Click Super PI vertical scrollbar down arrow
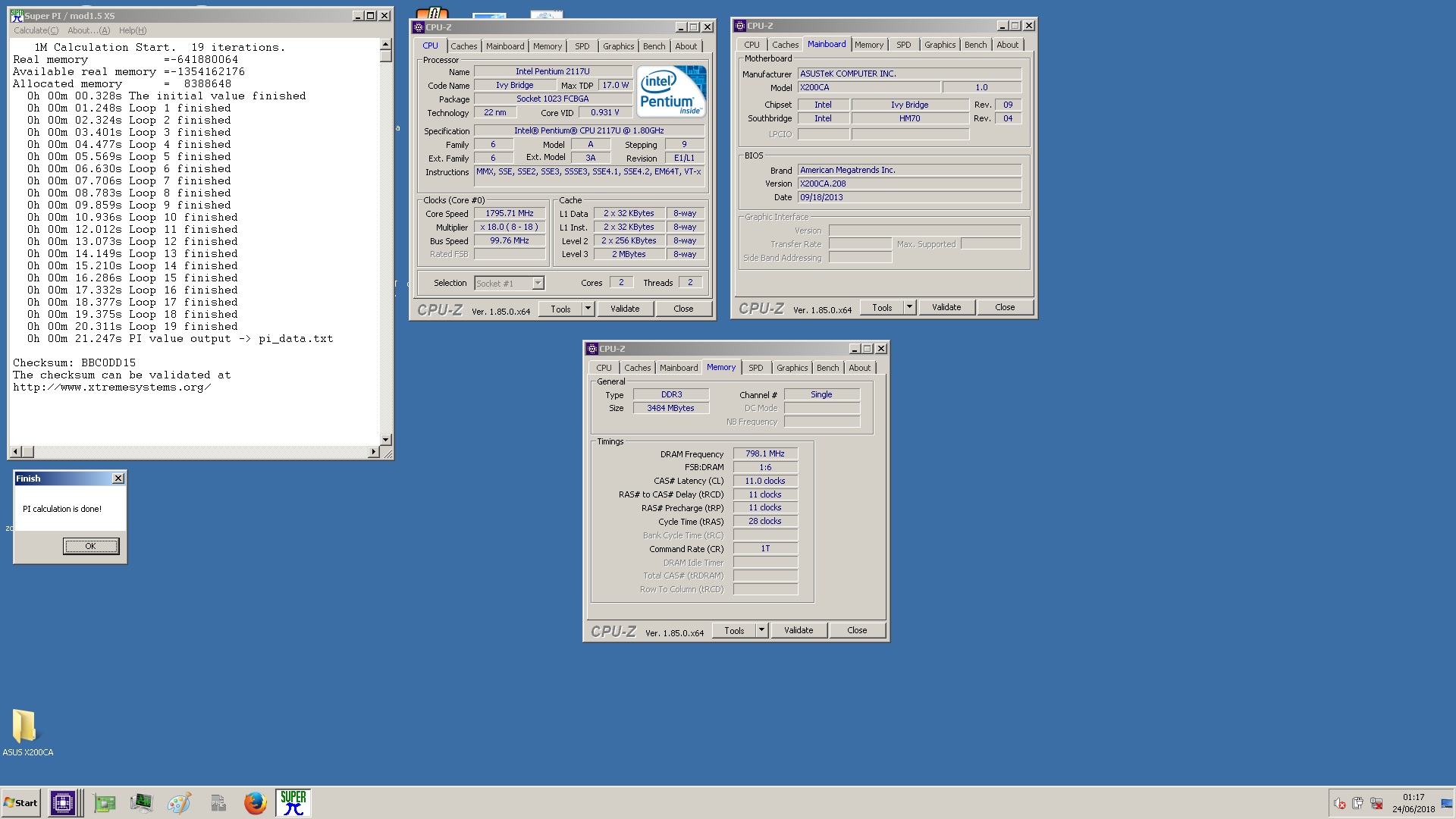The image size is (1456, 819). 385,440
